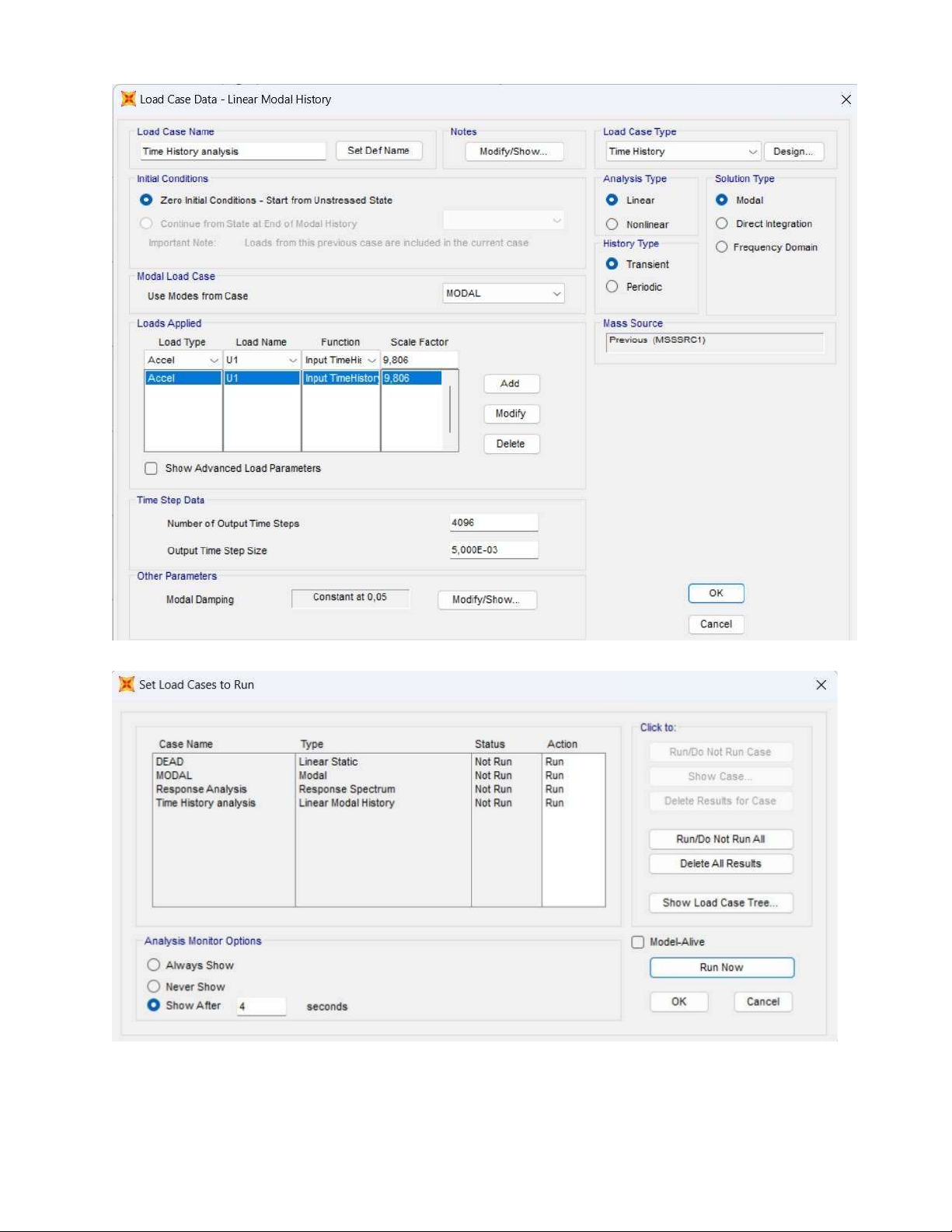This screenshot has width=952, height=1232.
Task: Close the Set Load Cases to Run dialog
Action: 821,685
